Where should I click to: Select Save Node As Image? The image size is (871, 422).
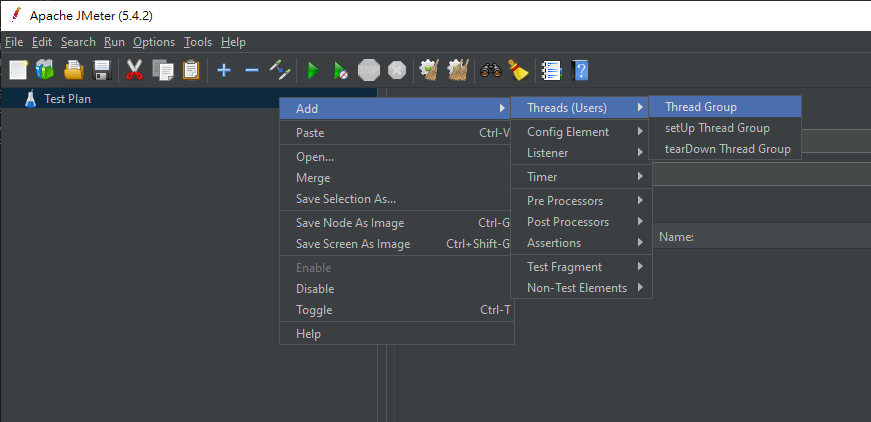[x=397, y=223]
